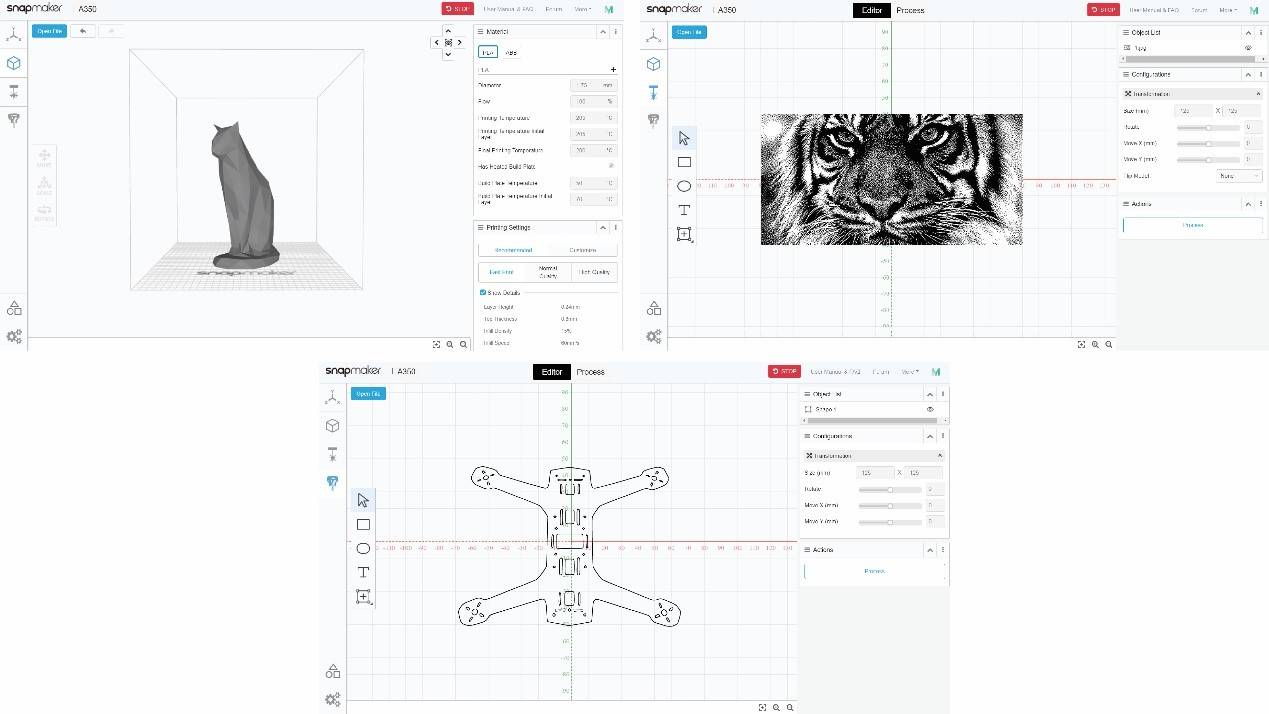
Task: Adjust the Move Y slider in the tiger laser window
Action: [1208, 159]
